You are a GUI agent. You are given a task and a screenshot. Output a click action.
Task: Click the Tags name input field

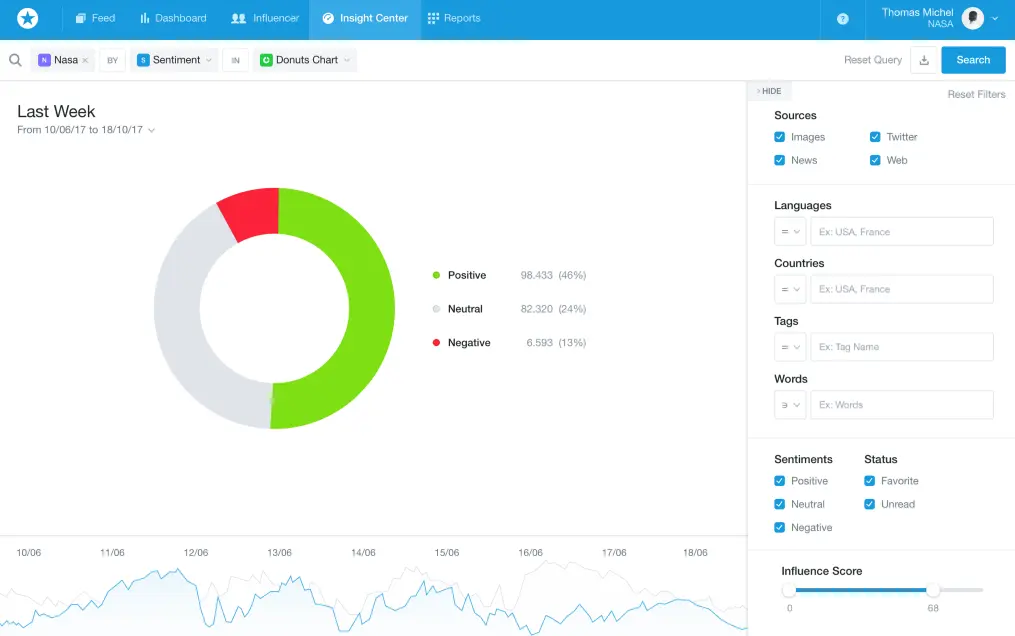[x=901, y=347]
